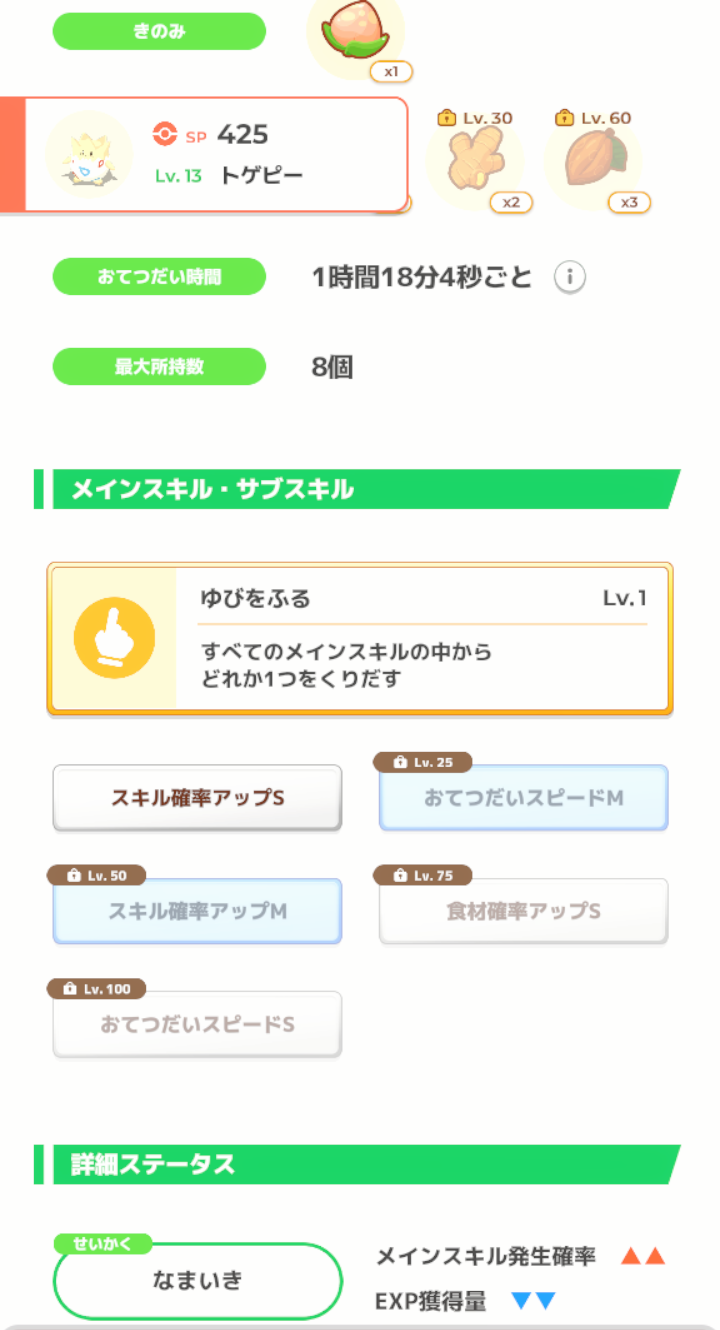Tap the スキル確率アップS sub skill
720x1330 pixels.
click(197, 798)
